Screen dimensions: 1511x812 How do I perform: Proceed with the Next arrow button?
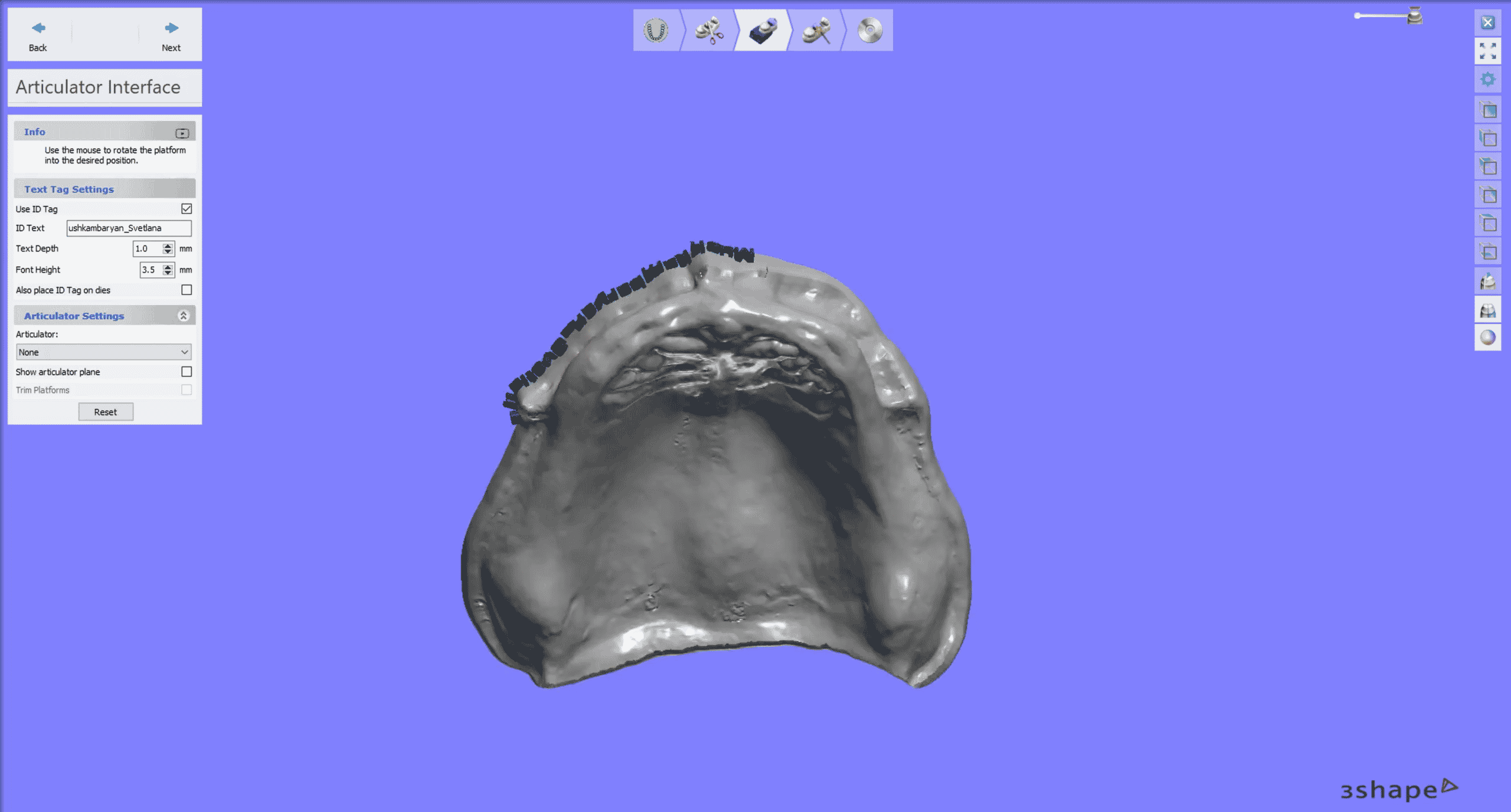pos(171,35)
